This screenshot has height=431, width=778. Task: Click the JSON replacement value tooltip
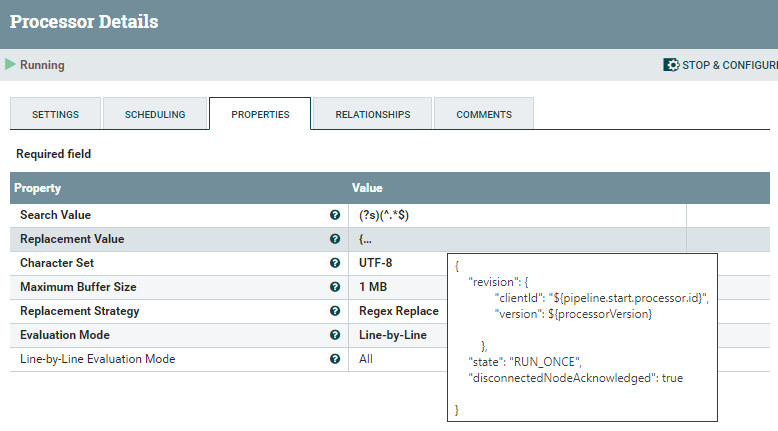[584, 336]
